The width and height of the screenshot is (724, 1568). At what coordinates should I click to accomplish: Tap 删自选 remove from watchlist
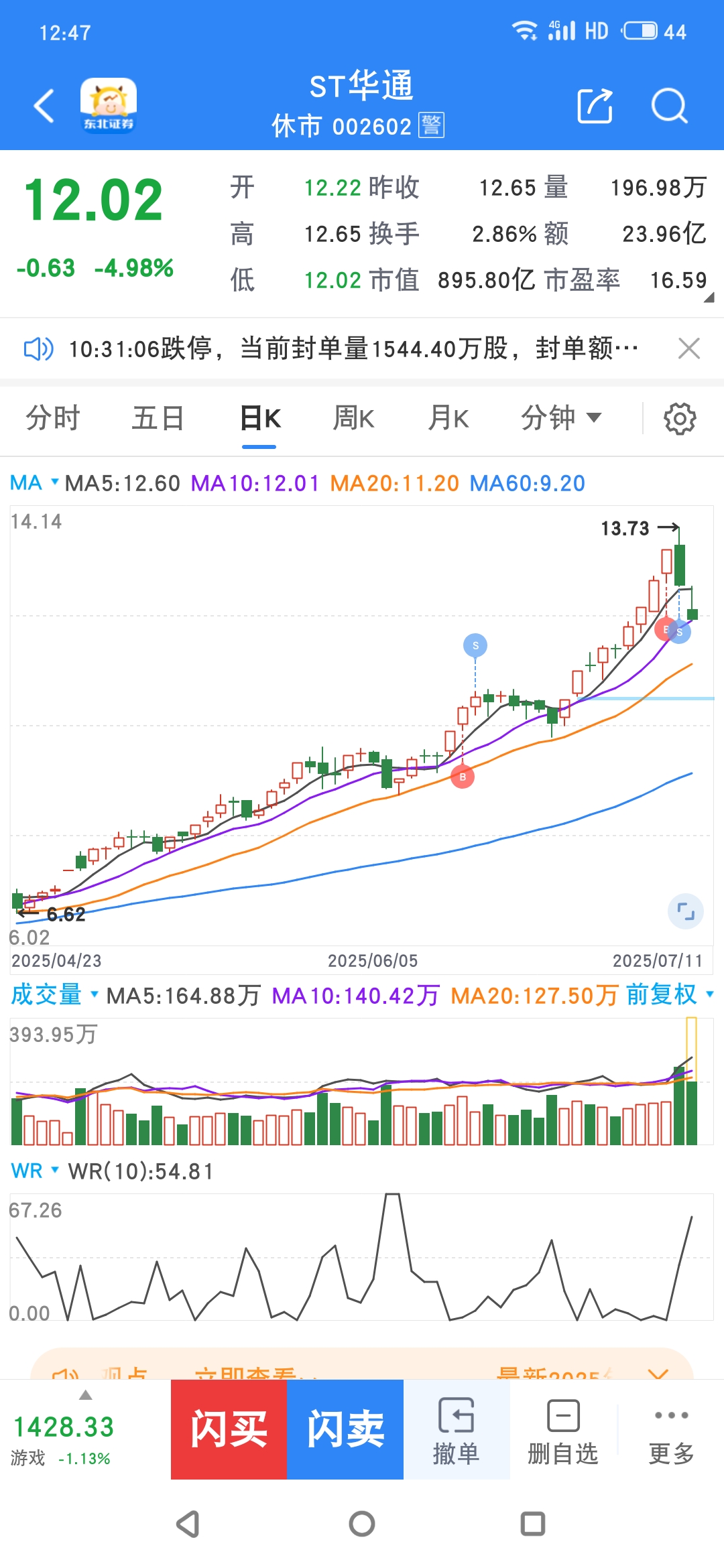tap(563, 1429)
